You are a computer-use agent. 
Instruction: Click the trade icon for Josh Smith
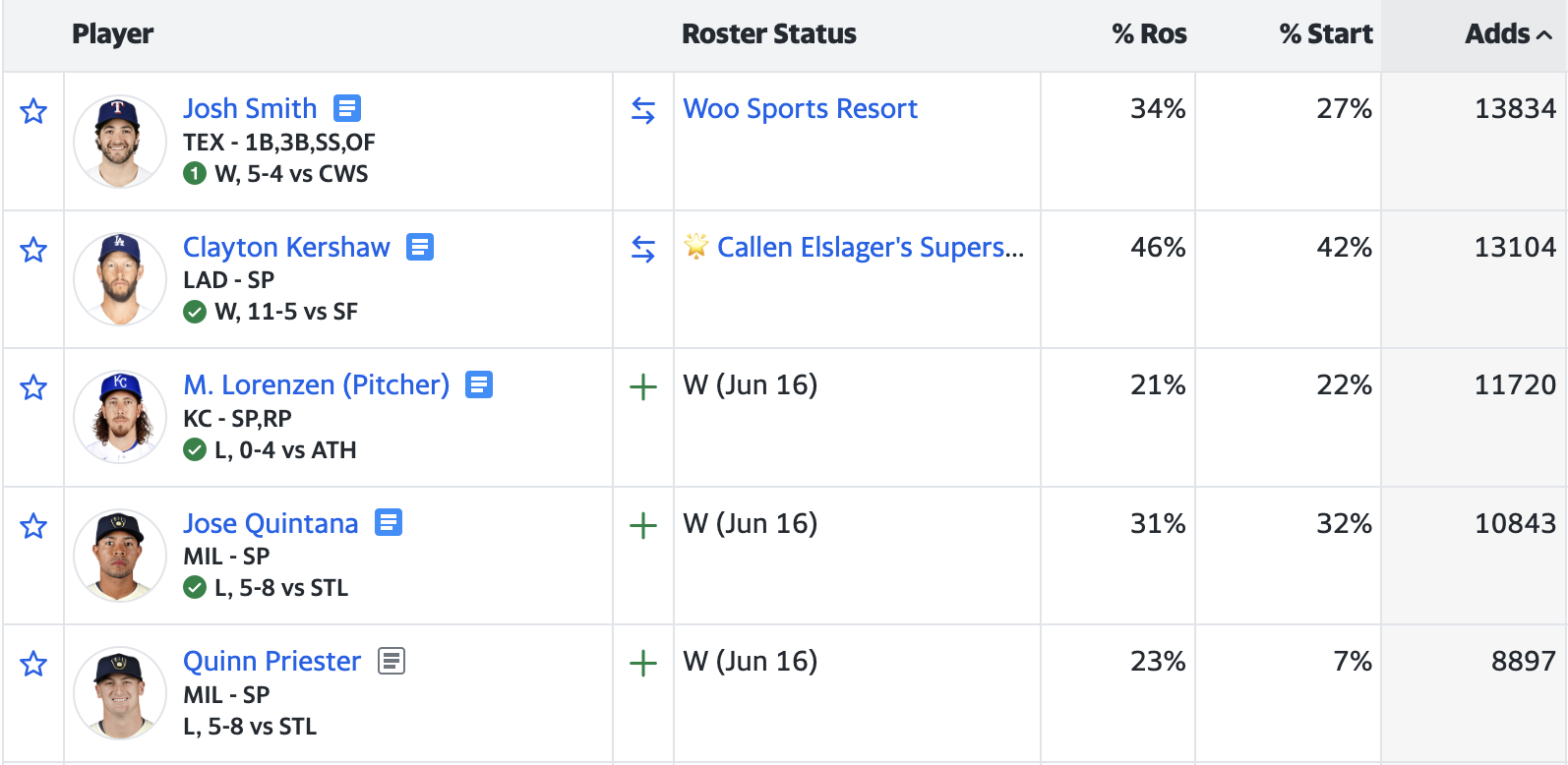(x=643, y=111)
